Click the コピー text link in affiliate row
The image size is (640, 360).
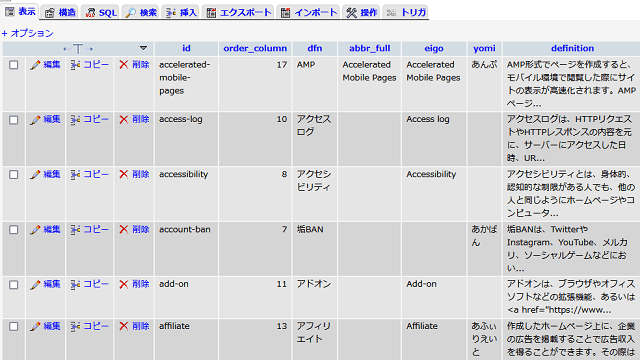pyautogui.click(x=96, y=326)
